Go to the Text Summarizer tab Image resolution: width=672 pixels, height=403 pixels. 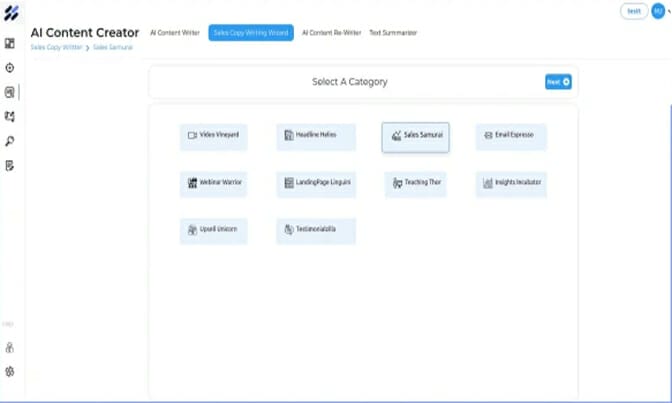point(393,33)
